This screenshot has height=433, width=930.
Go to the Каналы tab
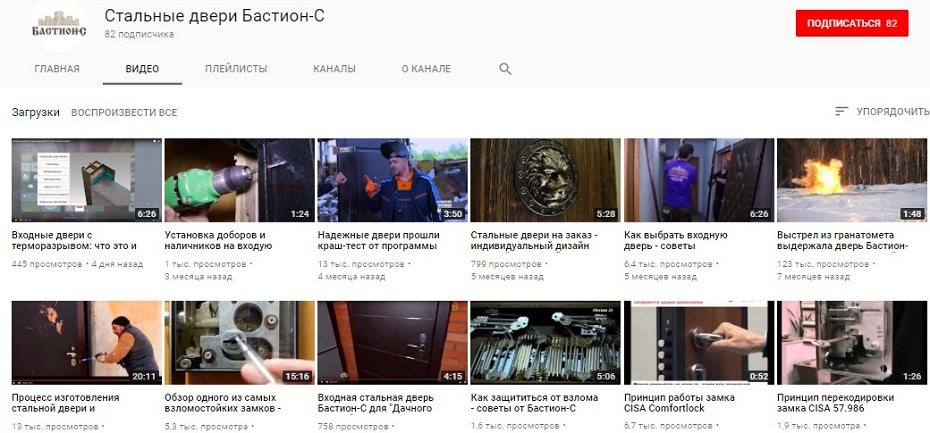click(335, 69)
